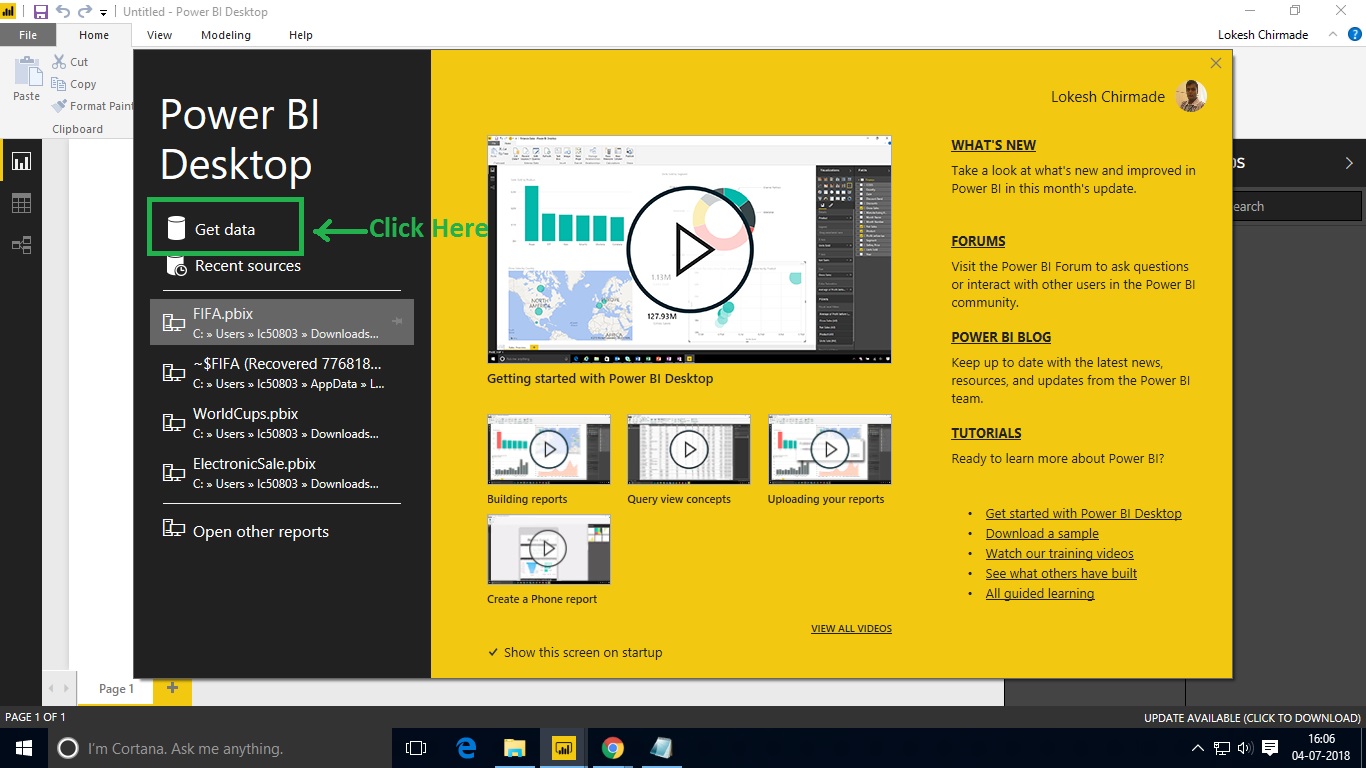Screen dimensions: 1366x768
Task: Show hidden icons in the system tray
Action: click(1197, 747)
